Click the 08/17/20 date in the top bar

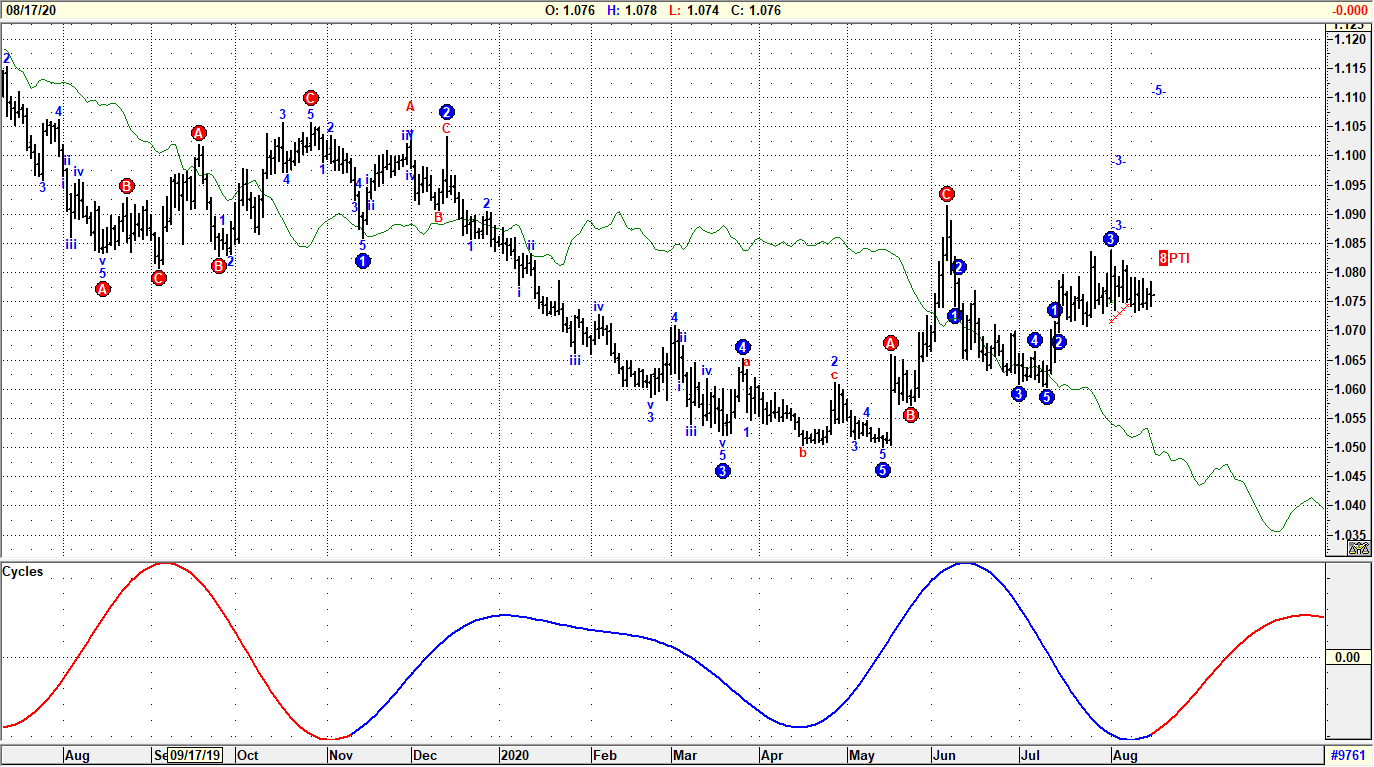click(x=30, y=10)
